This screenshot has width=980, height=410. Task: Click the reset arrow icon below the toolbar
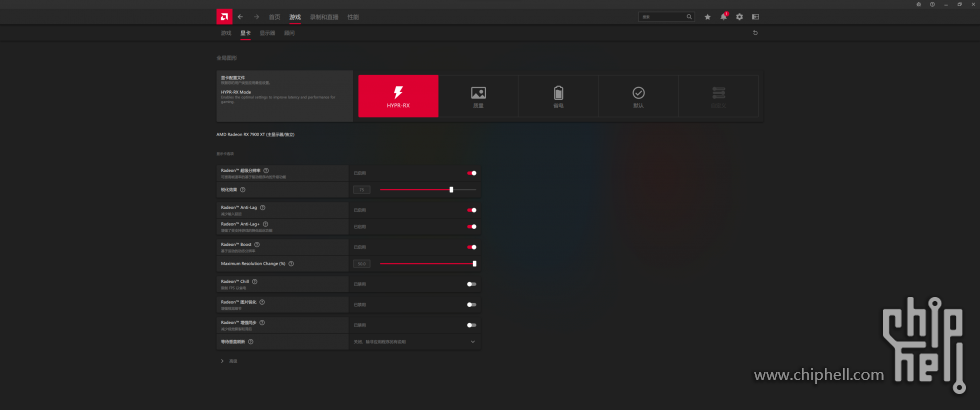point(755,32)
